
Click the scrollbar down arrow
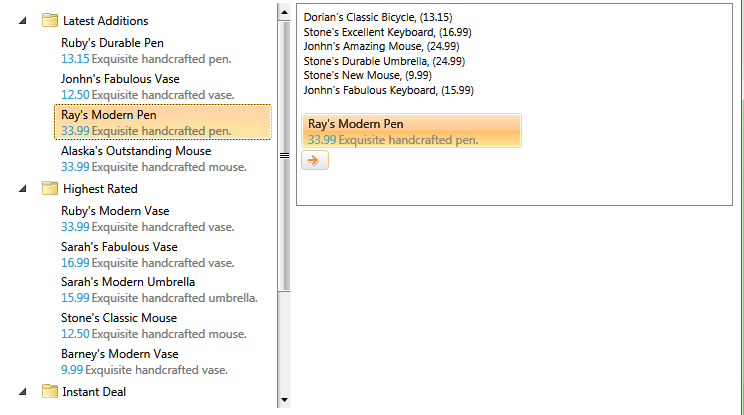click(x=284, y=400)
